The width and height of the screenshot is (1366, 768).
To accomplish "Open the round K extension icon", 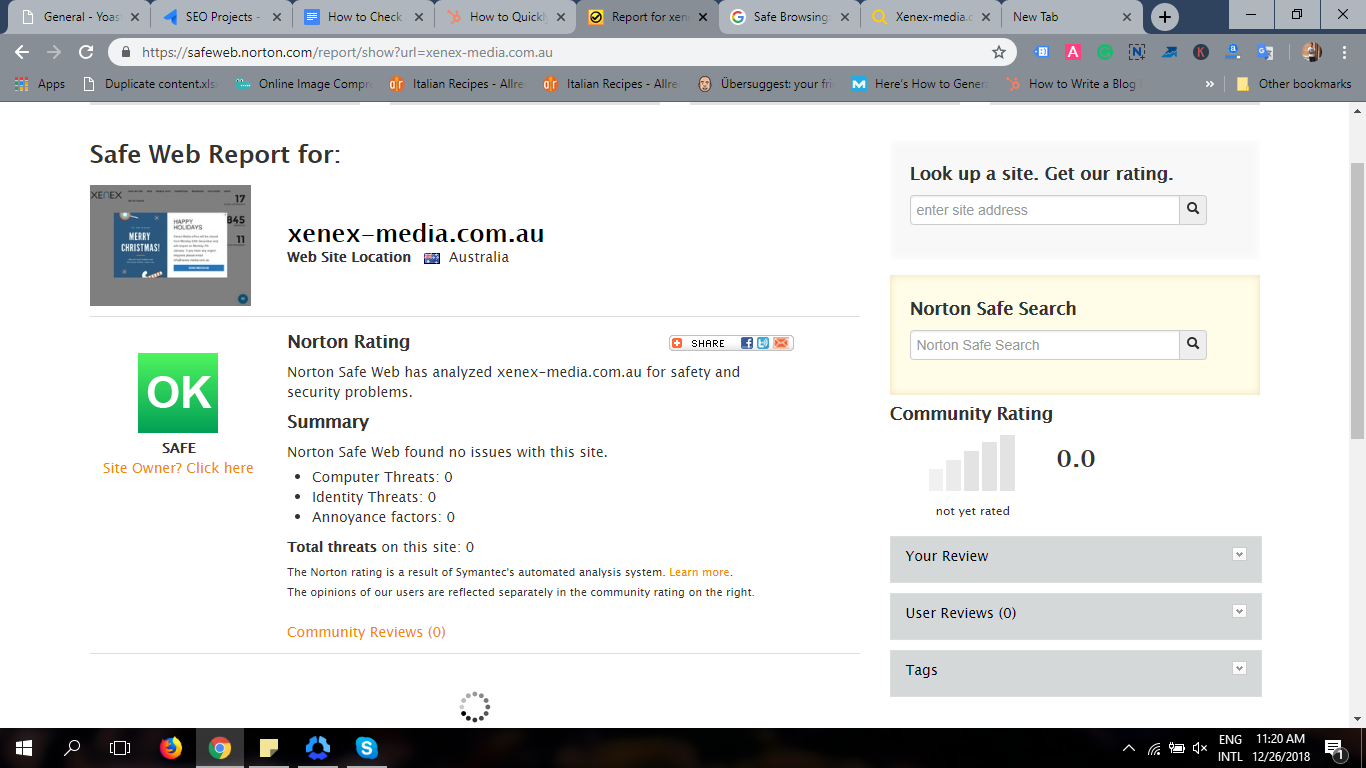I will [1201, 52].
